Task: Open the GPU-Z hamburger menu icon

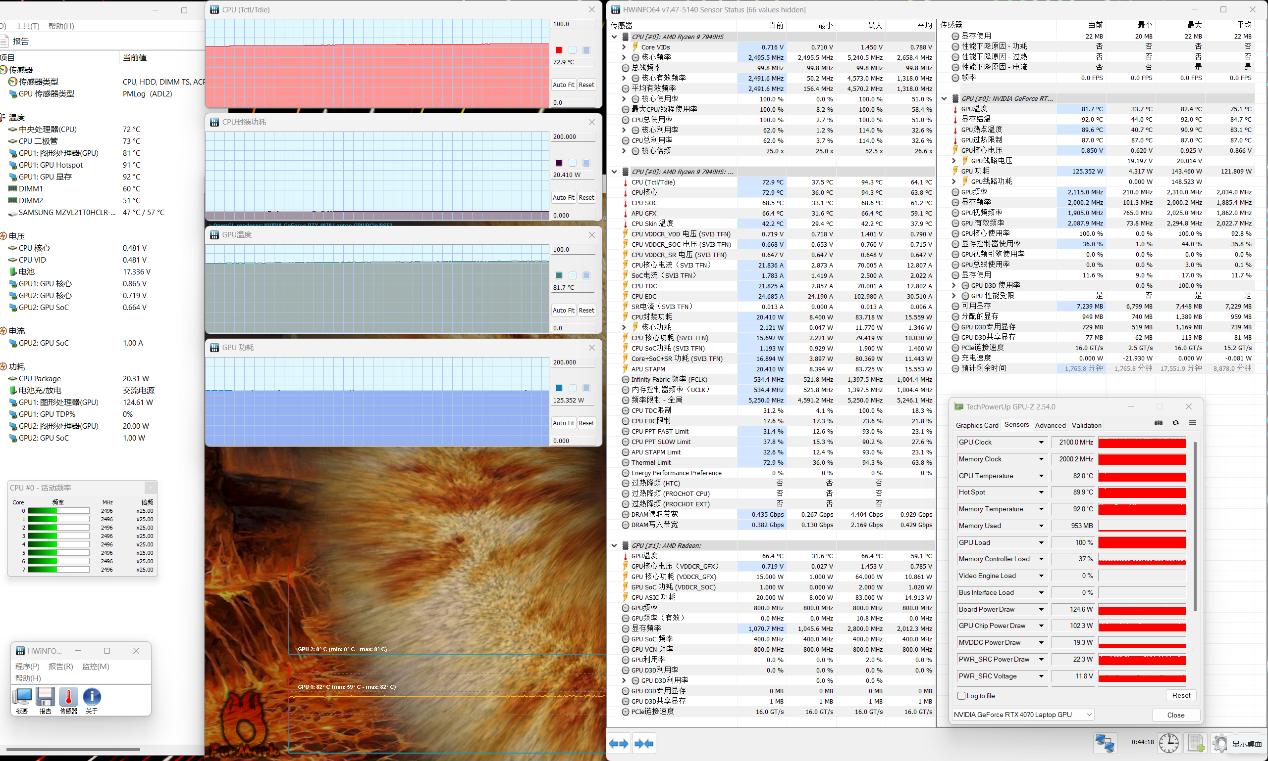Action: click(x=1192, y=424)
